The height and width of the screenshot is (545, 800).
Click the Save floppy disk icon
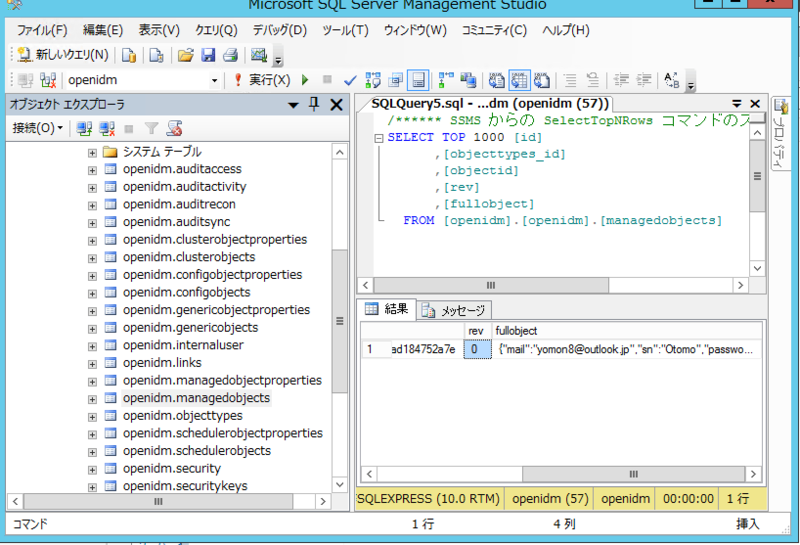click(x=208, y=55)
